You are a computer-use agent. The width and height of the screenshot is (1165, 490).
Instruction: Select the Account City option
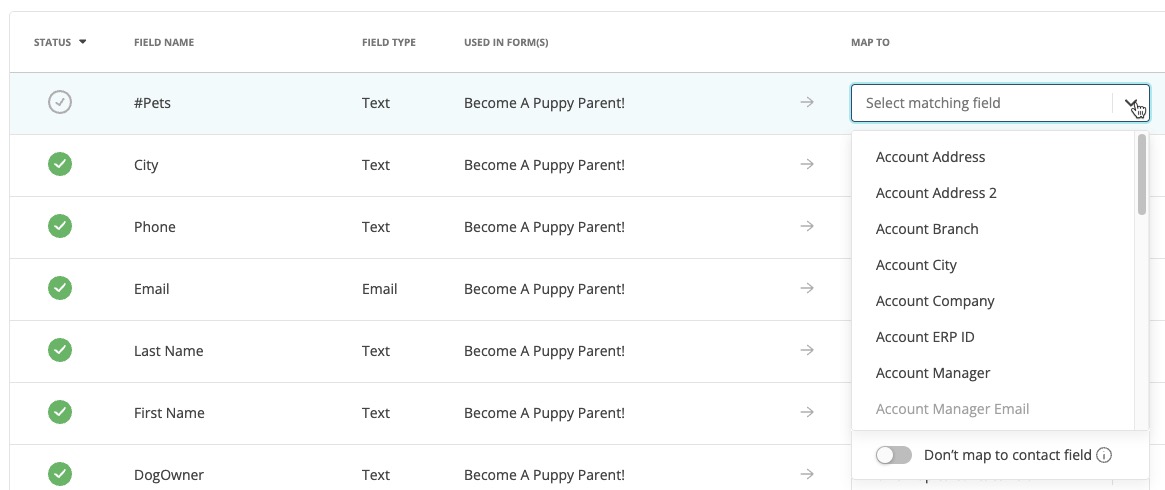[916, 265]
